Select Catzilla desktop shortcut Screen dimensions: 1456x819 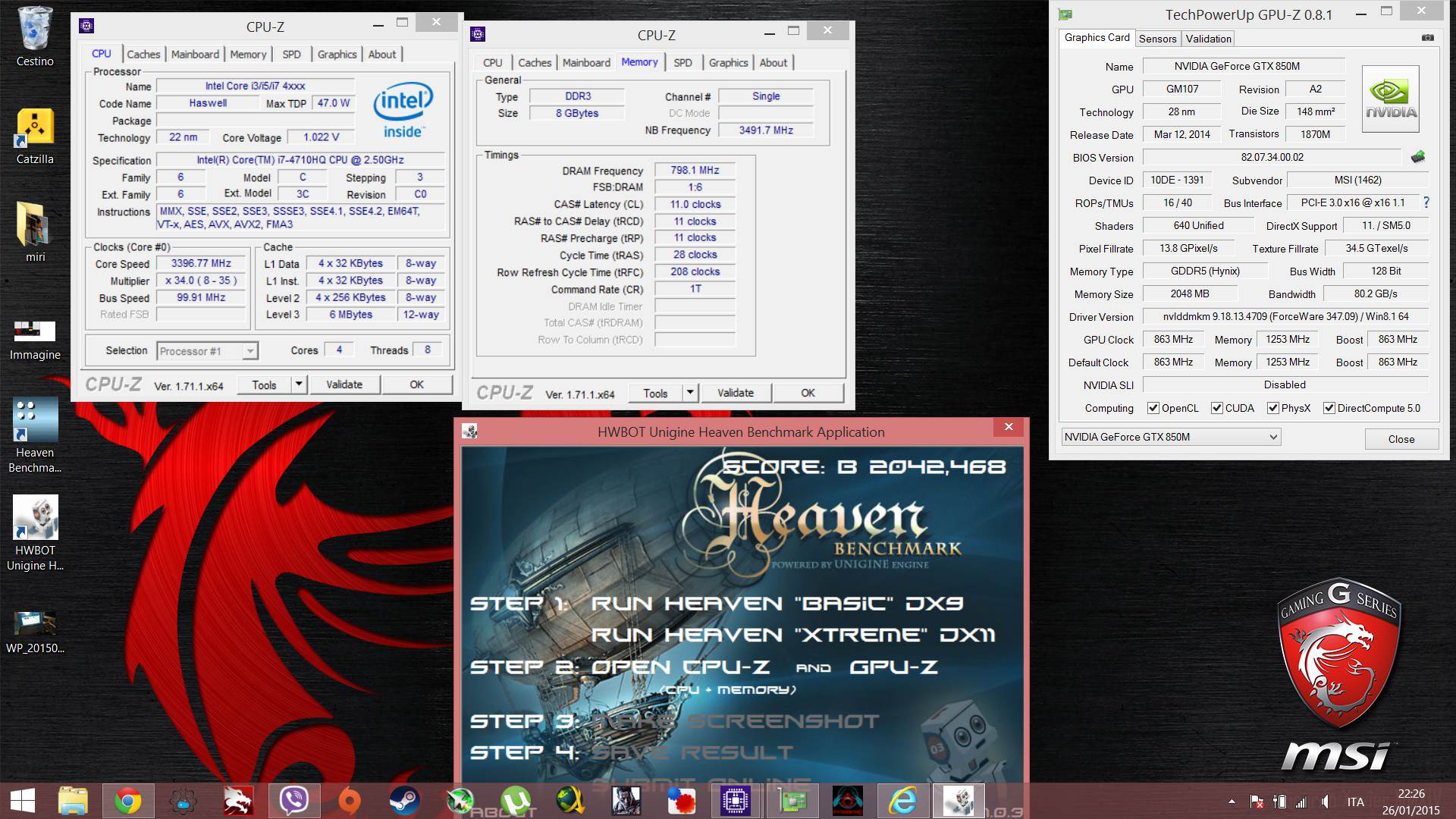pyautogui.click(x=35, y=136)
